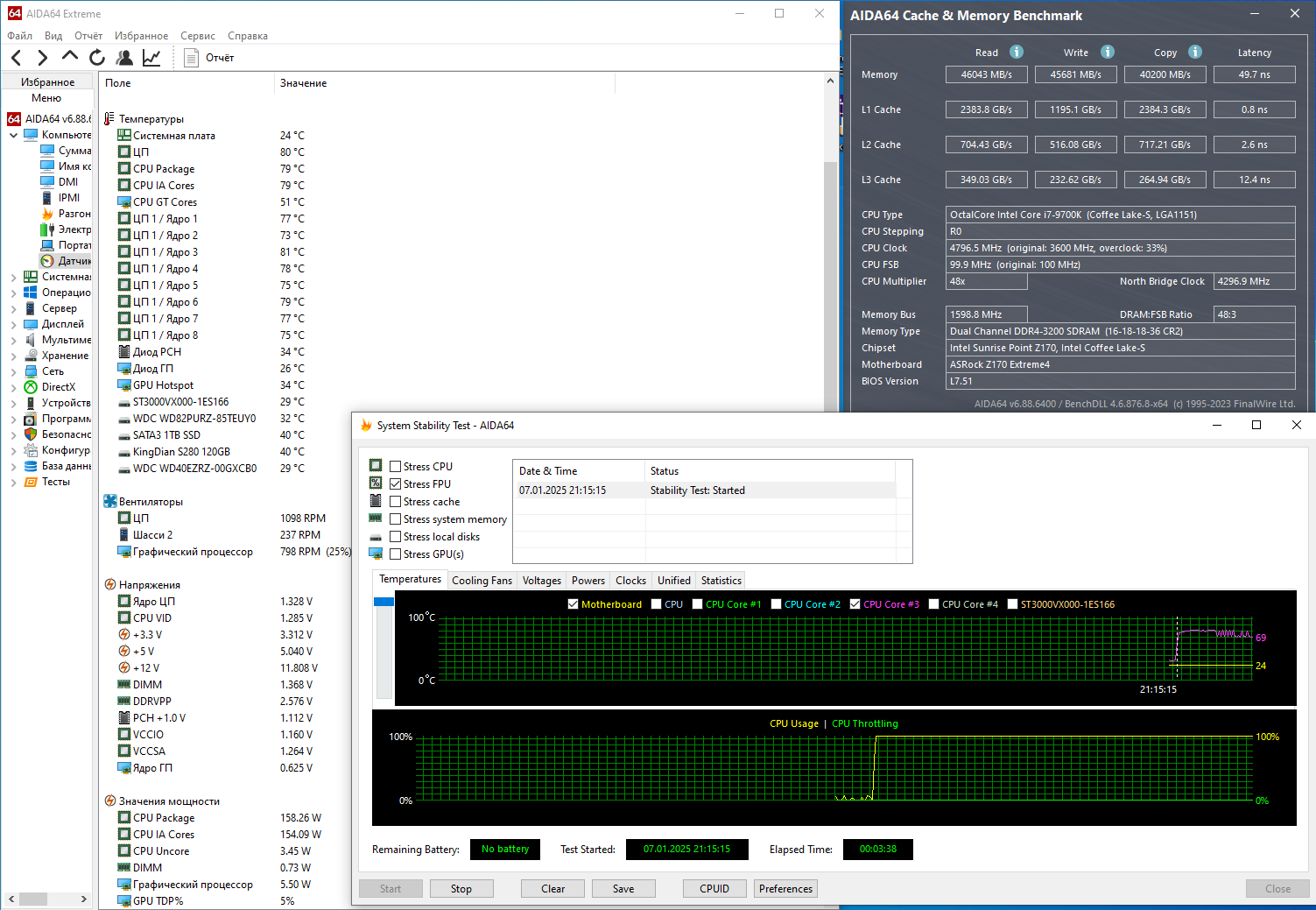Select the Операционная система Windows icon
Screen dimensions: 1316x910
coord(31,293)
